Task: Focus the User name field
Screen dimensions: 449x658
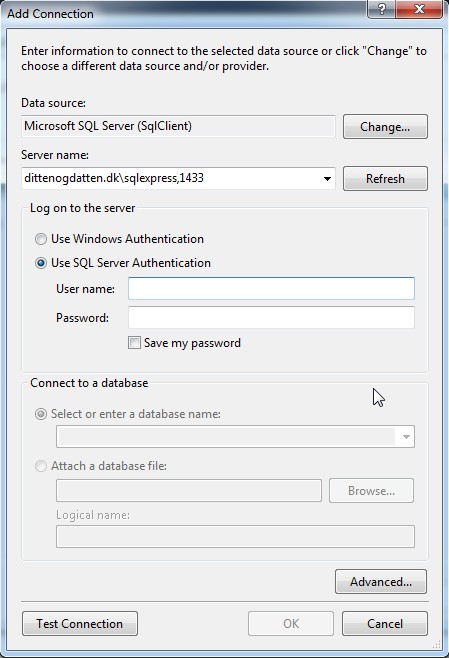Action: tap(271, 289)
